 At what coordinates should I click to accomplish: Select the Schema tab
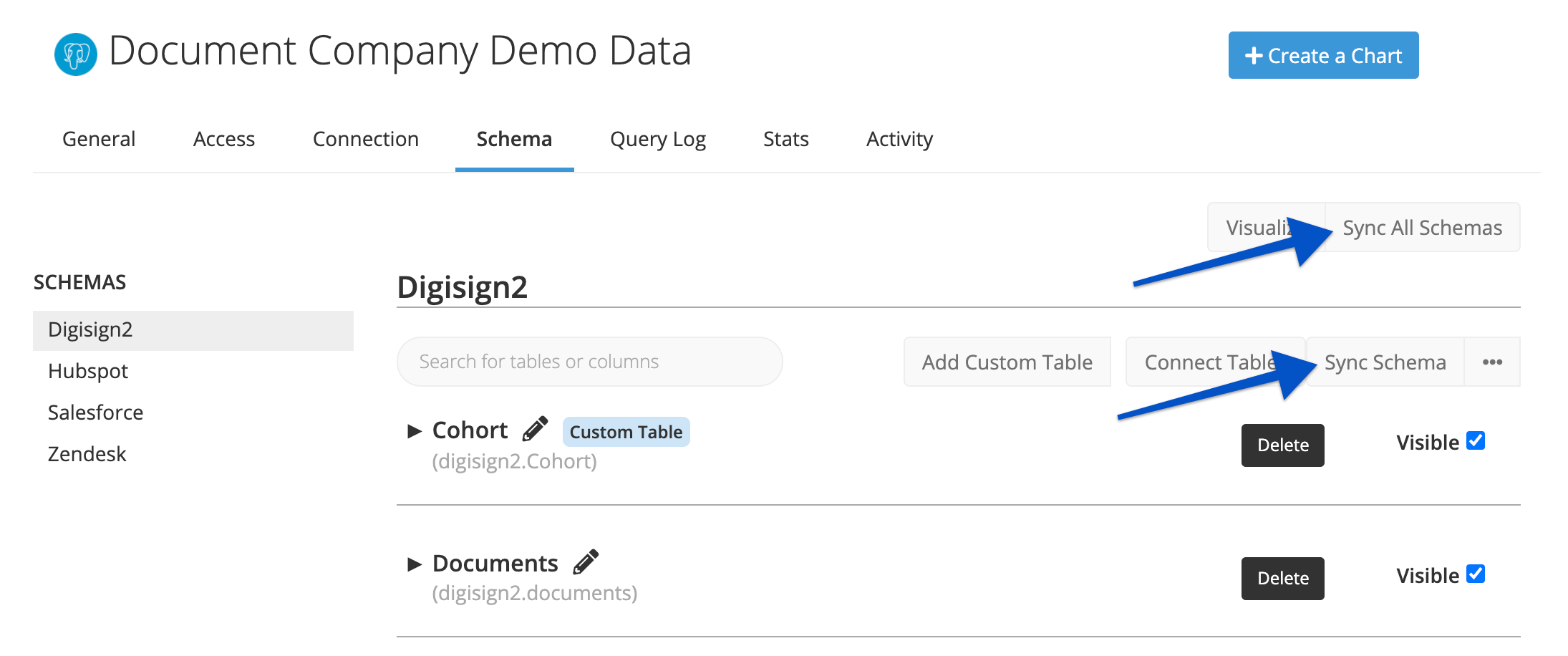pyautogui.click(x=514, y=139)
